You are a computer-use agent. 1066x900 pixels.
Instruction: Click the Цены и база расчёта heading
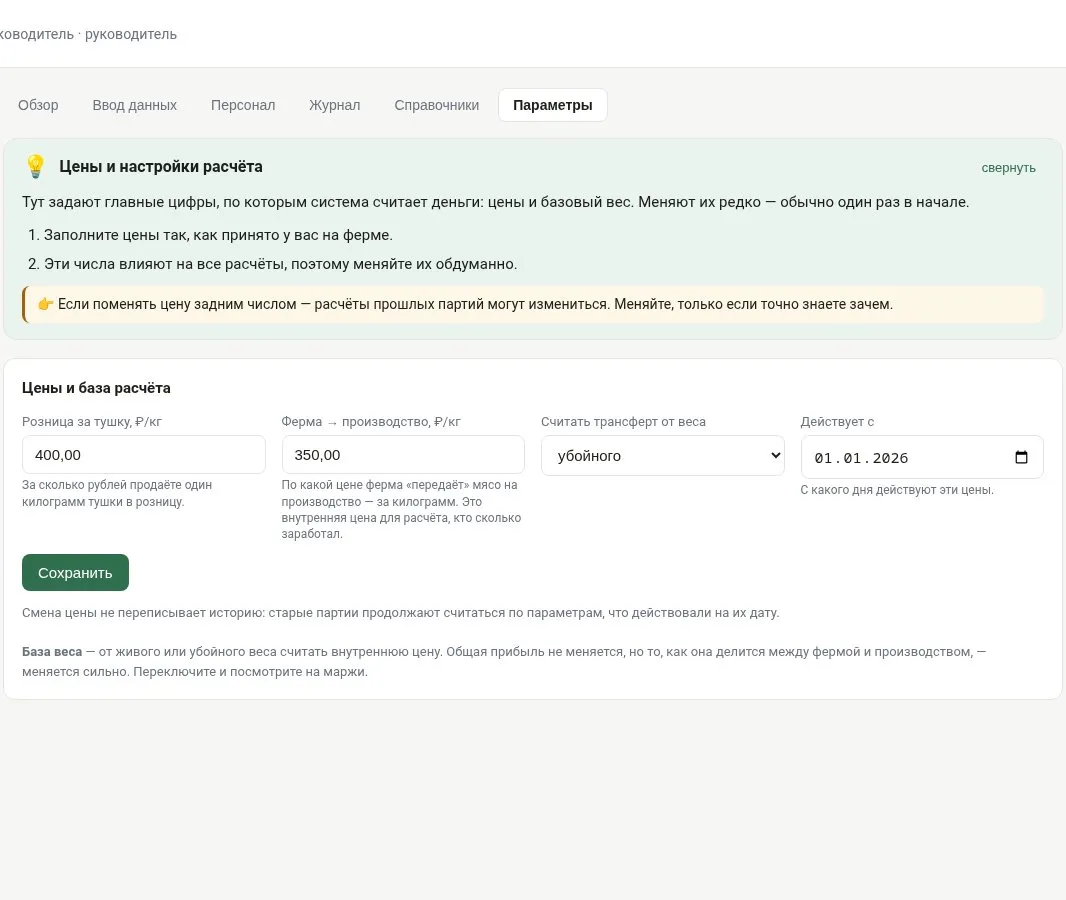(97, 388)
